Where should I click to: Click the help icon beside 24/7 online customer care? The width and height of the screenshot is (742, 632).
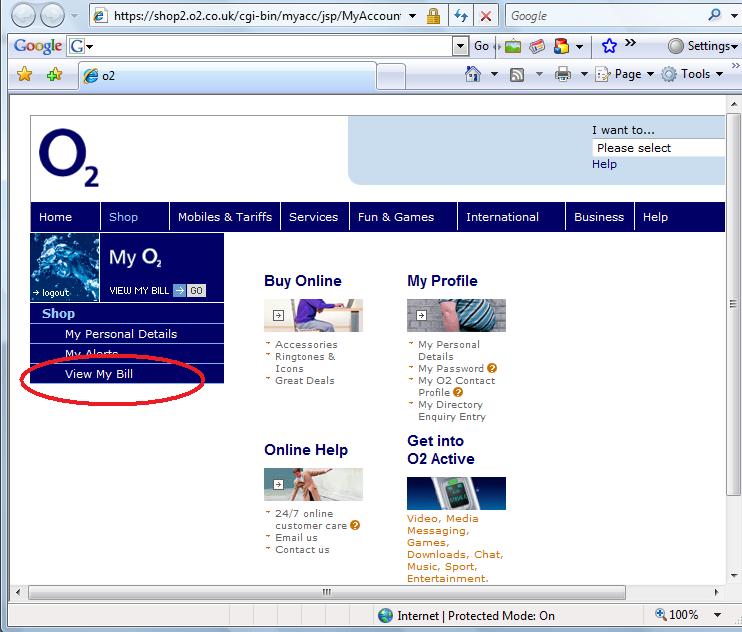click(355, 525)
